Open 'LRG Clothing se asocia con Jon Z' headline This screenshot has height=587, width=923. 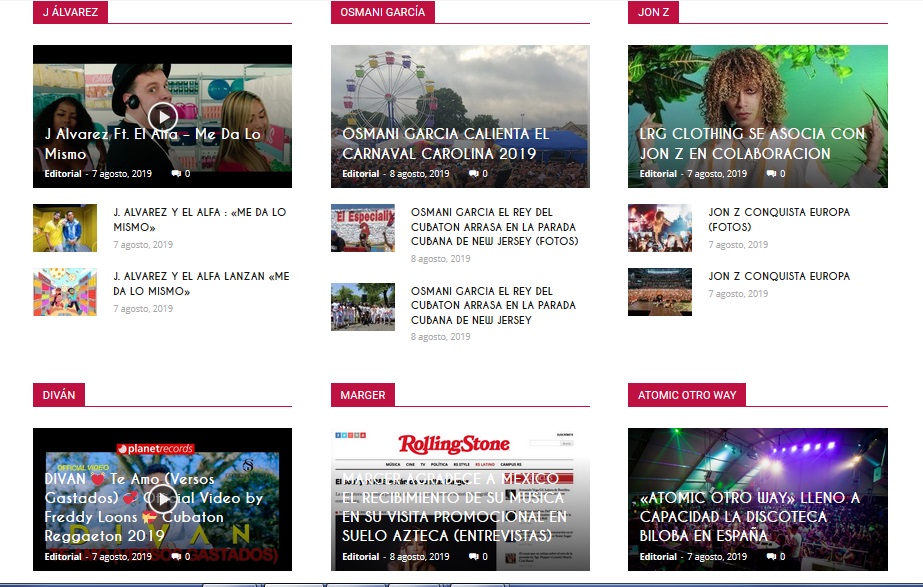point(753,144)
